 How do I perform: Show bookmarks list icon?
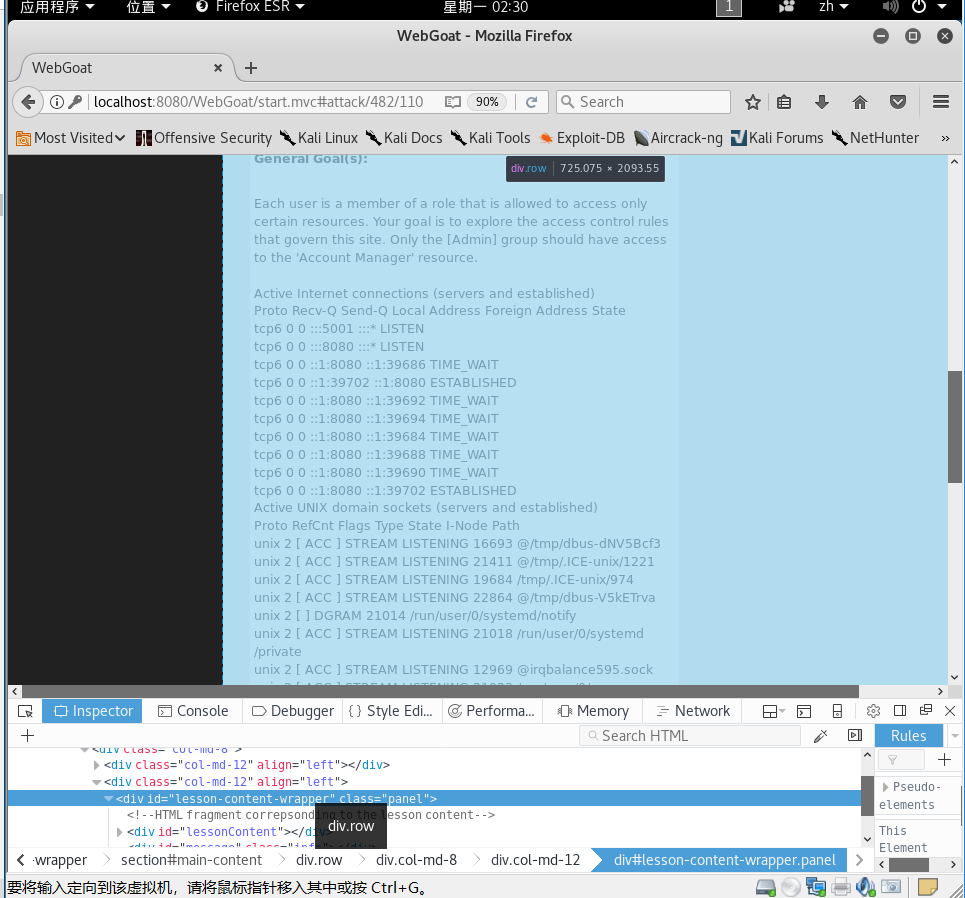click(x=784, y=102)
